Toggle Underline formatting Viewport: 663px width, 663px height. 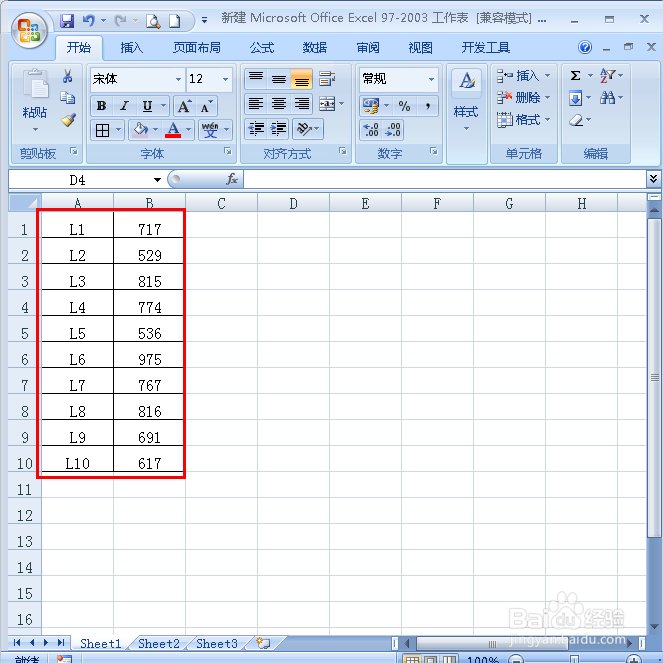point(147,106)
